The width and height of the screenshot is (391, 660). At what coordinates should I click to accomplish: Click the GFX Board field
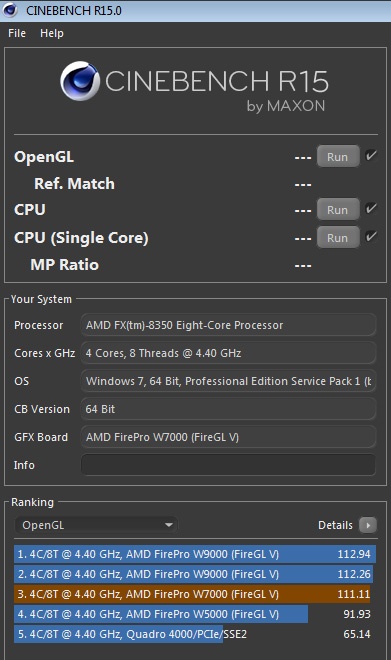pos(228,437)
